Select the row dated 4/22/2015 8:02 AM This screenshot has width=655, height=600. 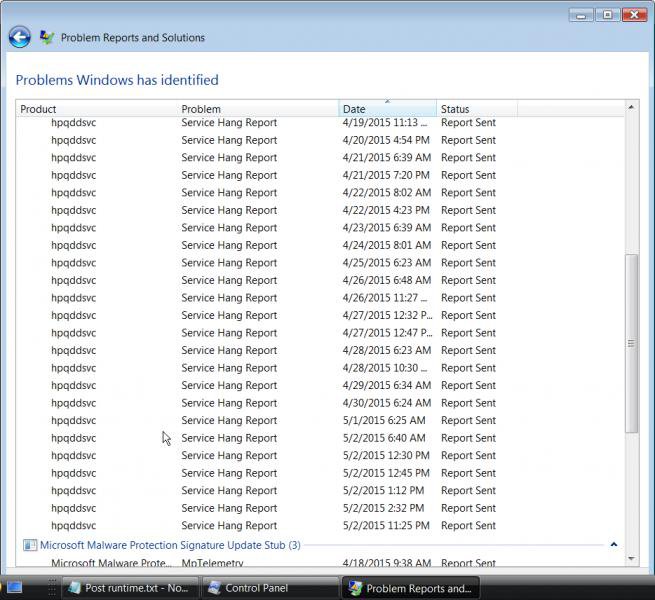[320, 193]
